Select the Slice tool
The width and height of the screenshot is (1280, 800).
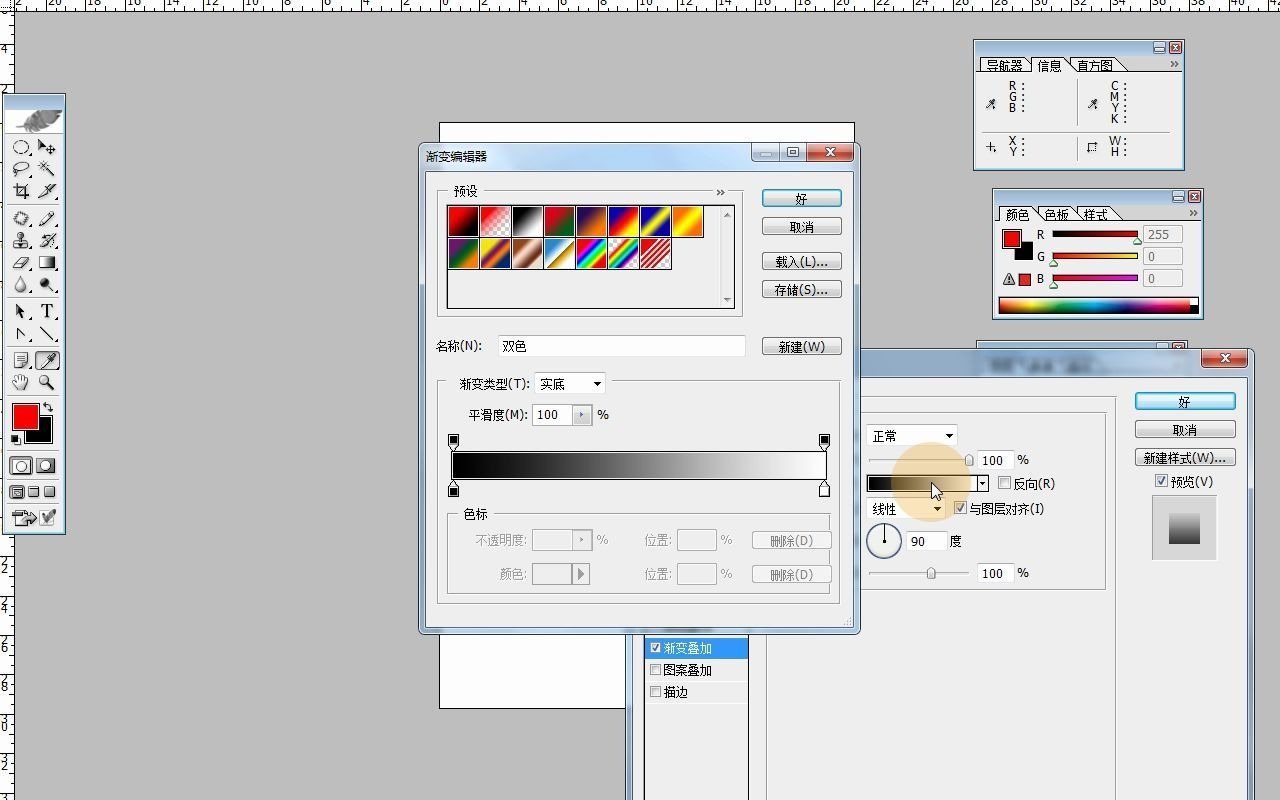[x=47, y=191]
